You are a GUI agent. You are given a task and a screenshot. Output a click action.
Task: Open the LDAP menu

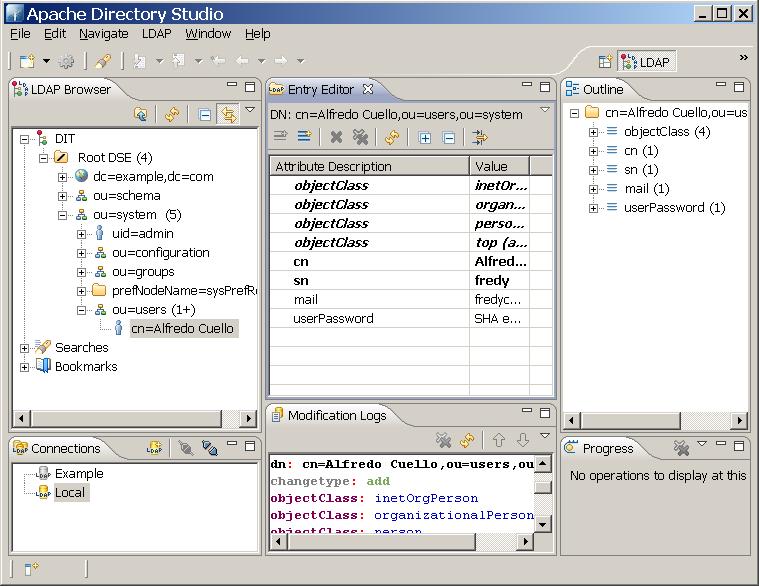156,34
